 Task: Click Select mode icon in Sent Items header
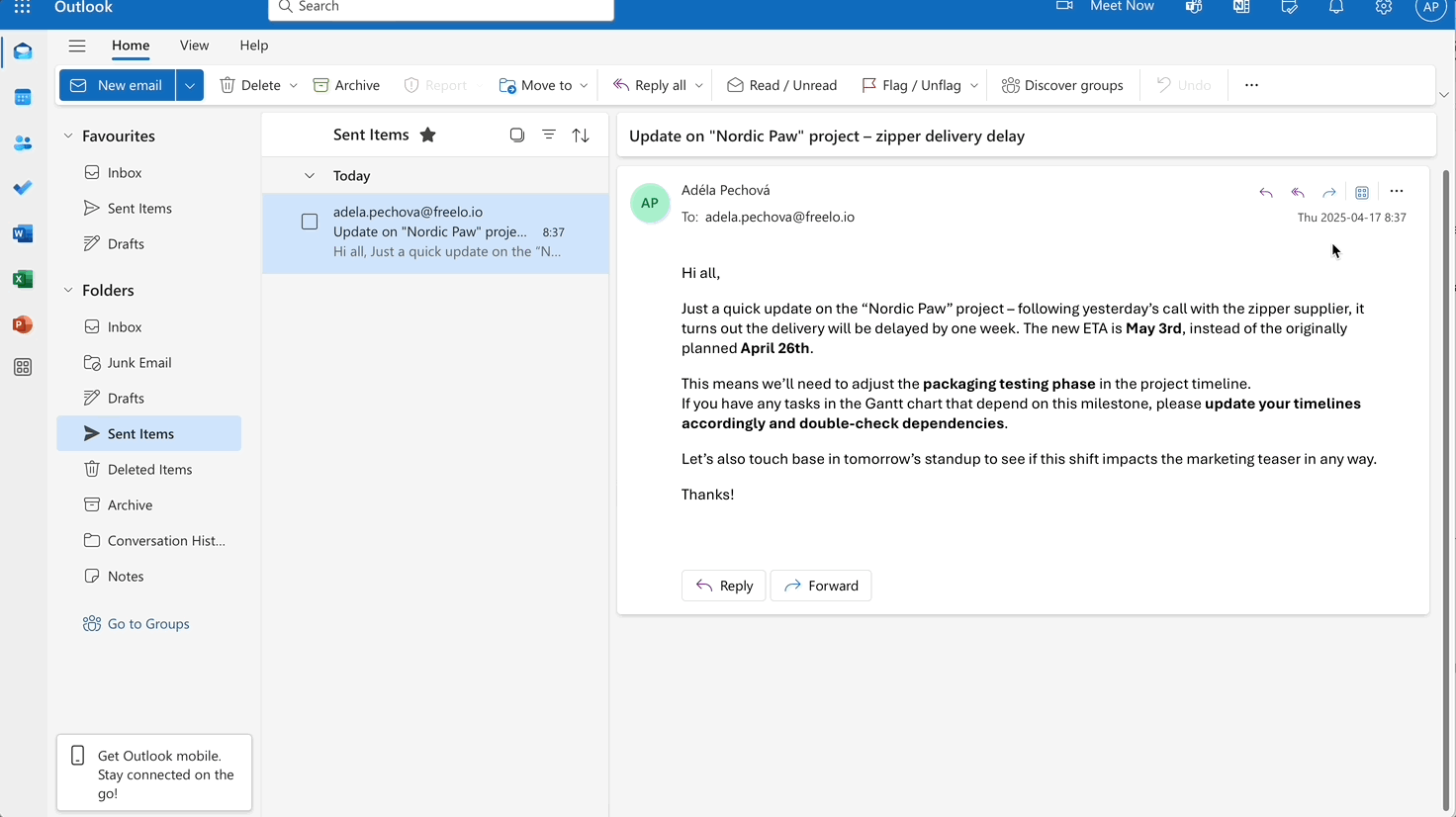[516, 135]
